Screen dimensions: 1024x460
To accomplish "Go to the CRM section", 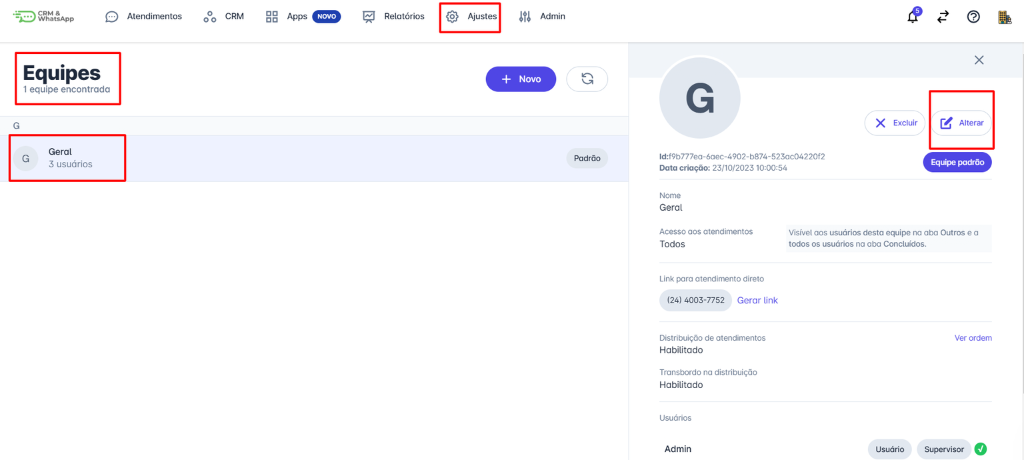I will click(x=223, y=17).
